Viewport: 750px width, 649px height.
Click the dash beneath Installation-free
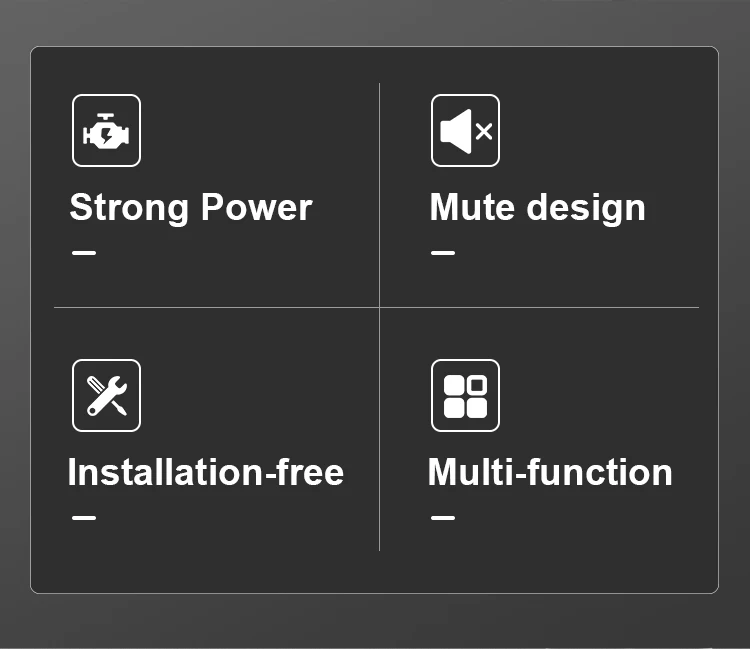(x=84, y=517)
